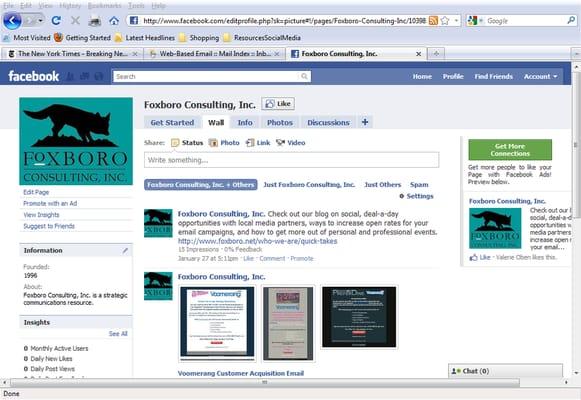Choose Video share option
Viewport: 581px width, 400px height.
pos(291,143)
